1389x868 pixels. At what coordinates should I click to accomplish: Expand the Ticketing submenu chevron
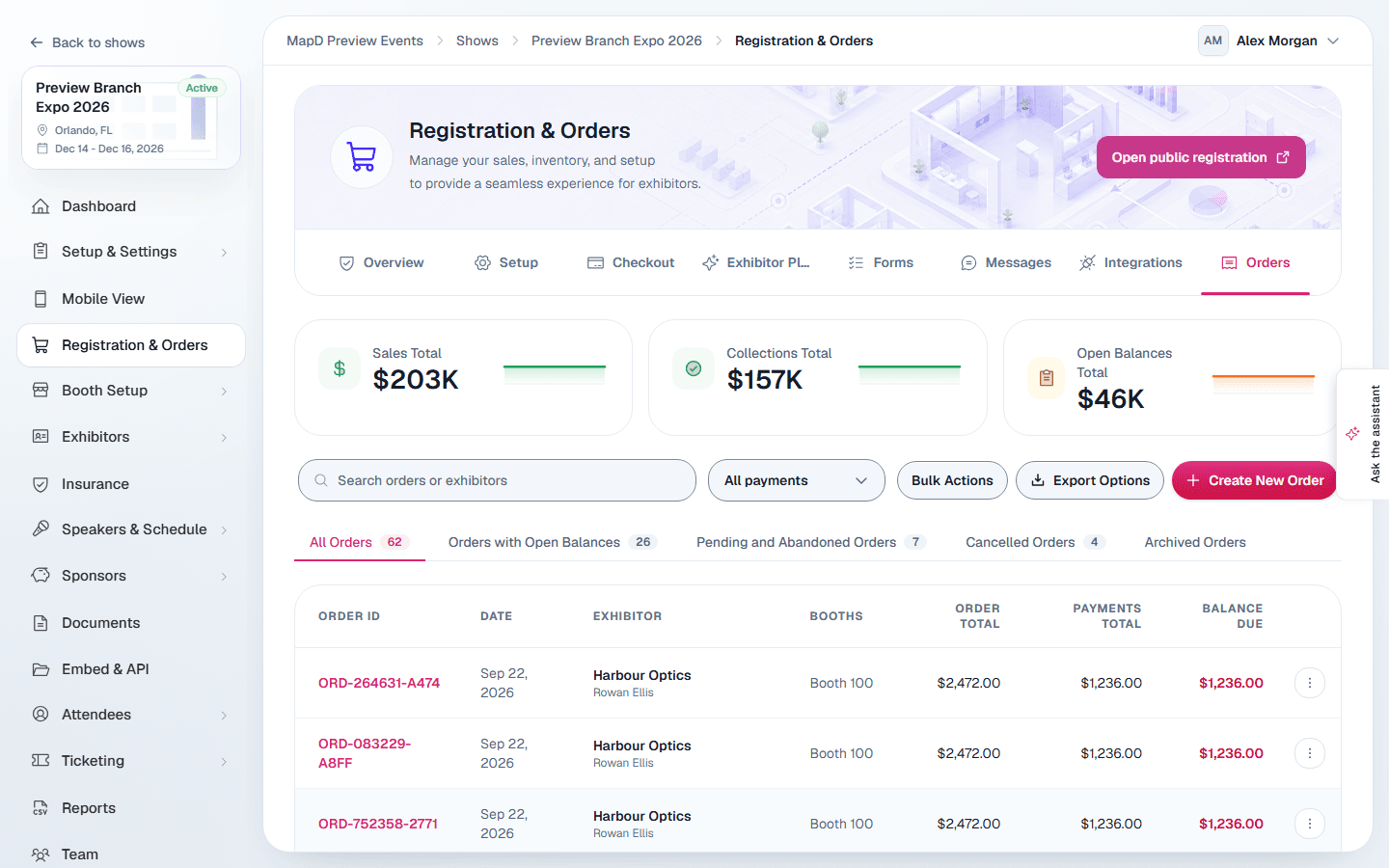[224, 762]
